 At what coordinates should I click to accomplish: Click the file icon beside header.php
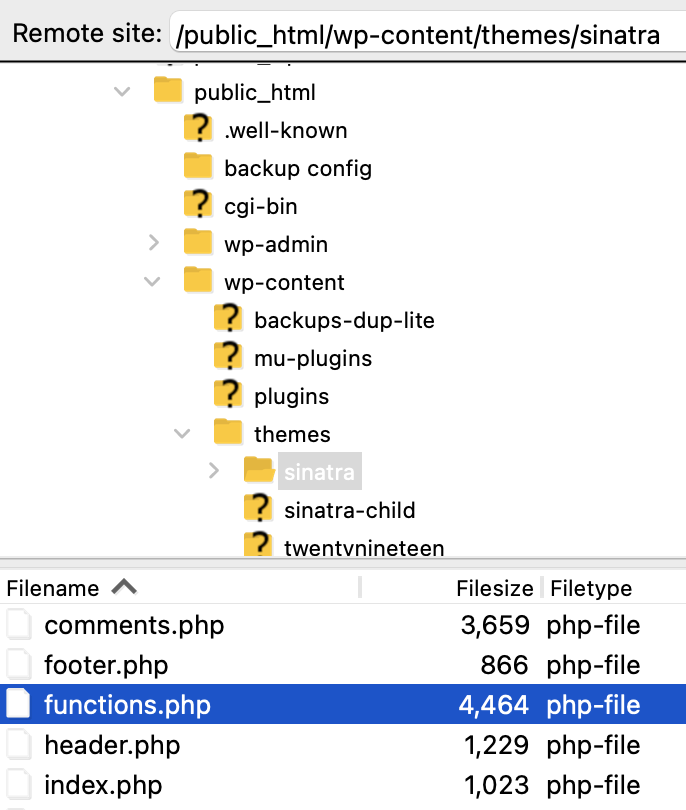(18, 744)
